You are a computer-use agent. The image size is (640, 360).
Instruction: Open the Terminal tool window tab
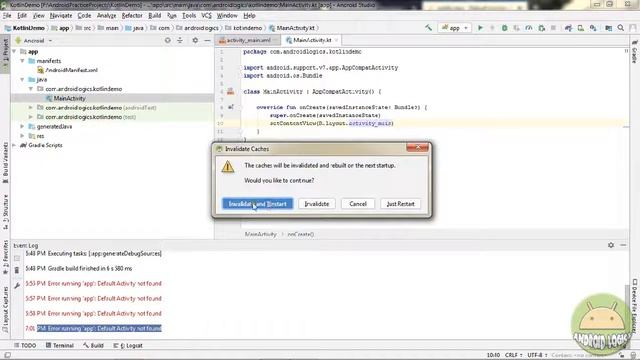pos(60,345)
